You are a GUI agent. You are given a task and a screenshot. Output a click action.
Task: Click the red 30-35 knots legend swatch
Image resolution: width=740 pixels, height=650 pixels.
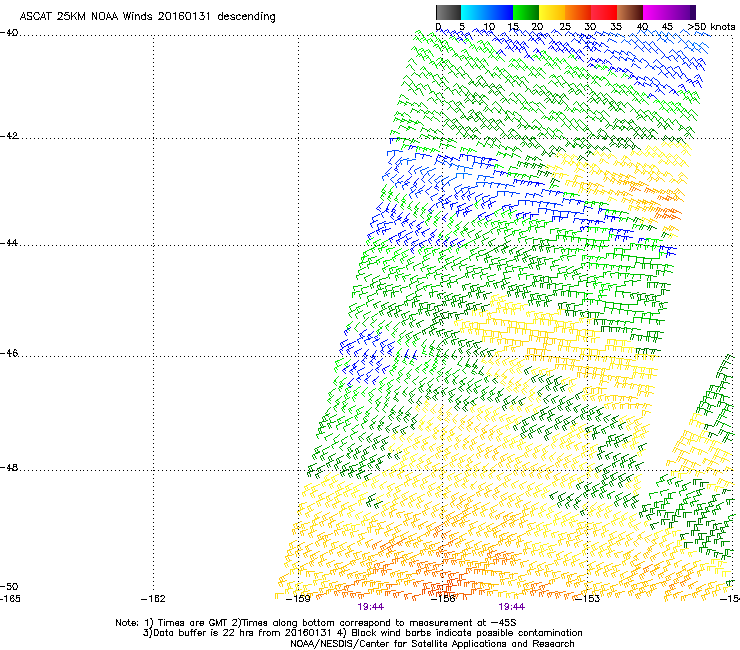click(604, 13)
